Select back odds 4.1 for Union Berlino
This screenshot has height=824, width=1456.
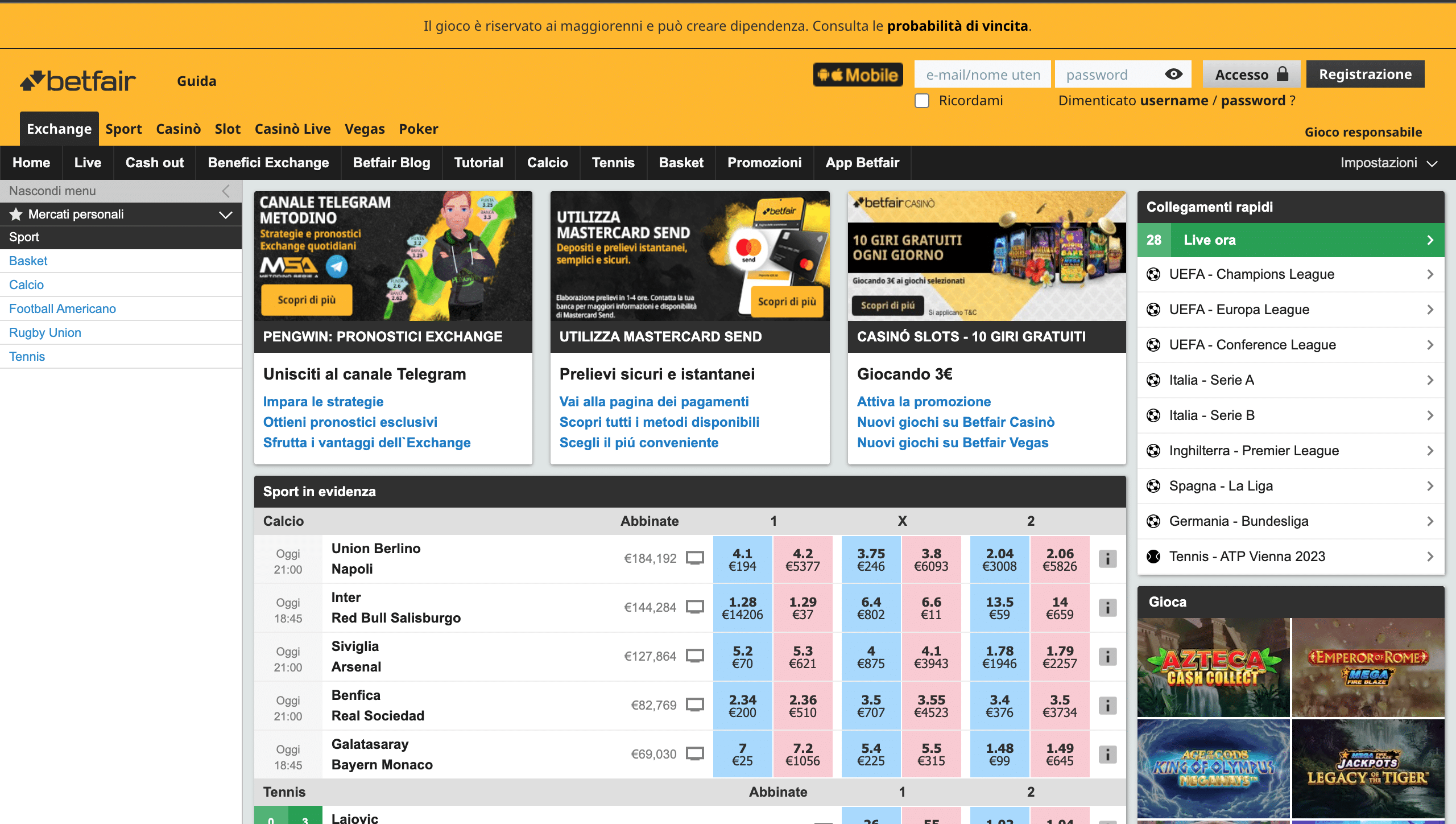[x=742, y=559]
